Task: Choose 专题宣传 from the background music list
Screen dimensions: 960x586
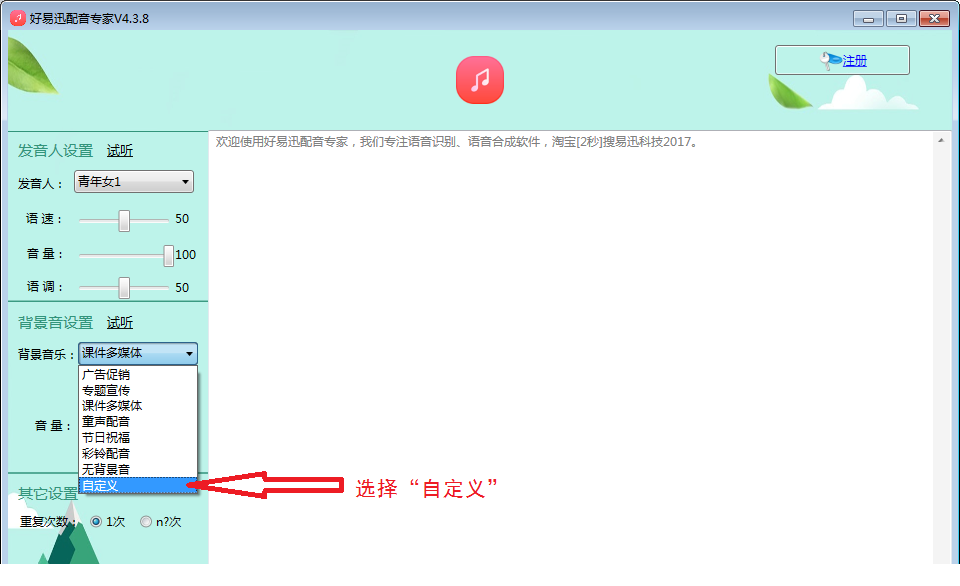Action: pyautogui.click(x=138, y=390)
